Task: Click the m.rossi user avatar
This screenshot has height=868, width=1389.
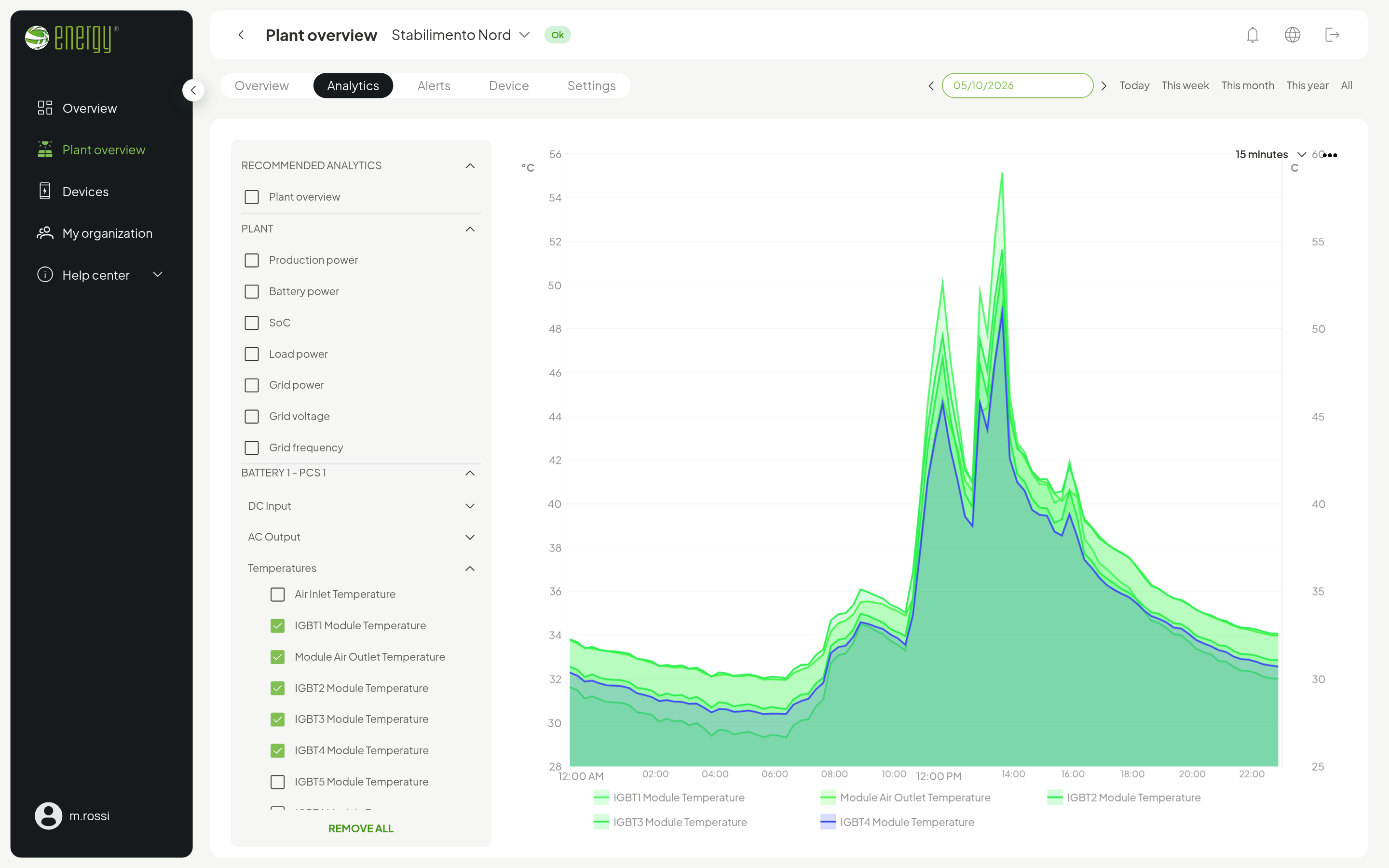Action: pos(48,816)
